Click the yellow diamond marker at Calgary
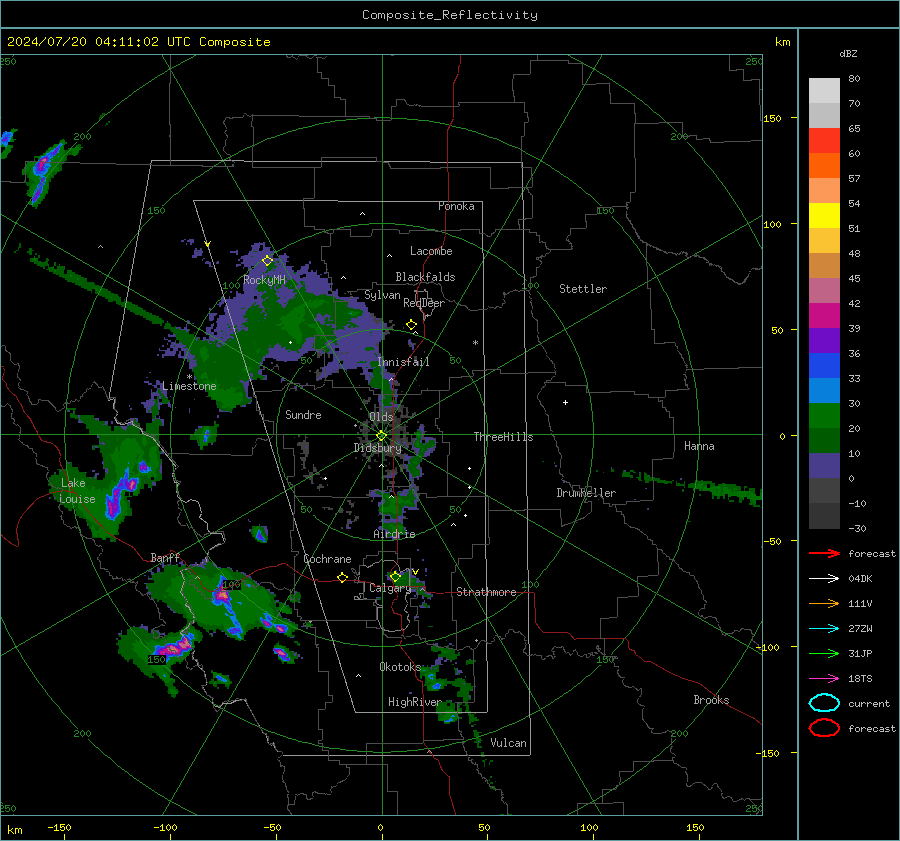900x841 pixels. click(395, 576)
